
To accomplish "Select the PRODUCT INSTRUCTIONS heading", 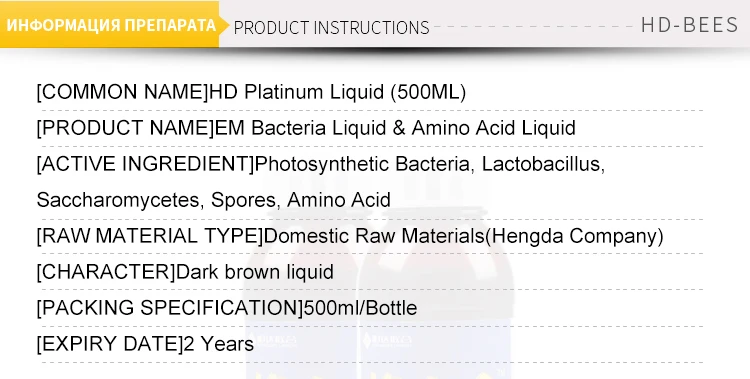I will click(x=331, y=28).
